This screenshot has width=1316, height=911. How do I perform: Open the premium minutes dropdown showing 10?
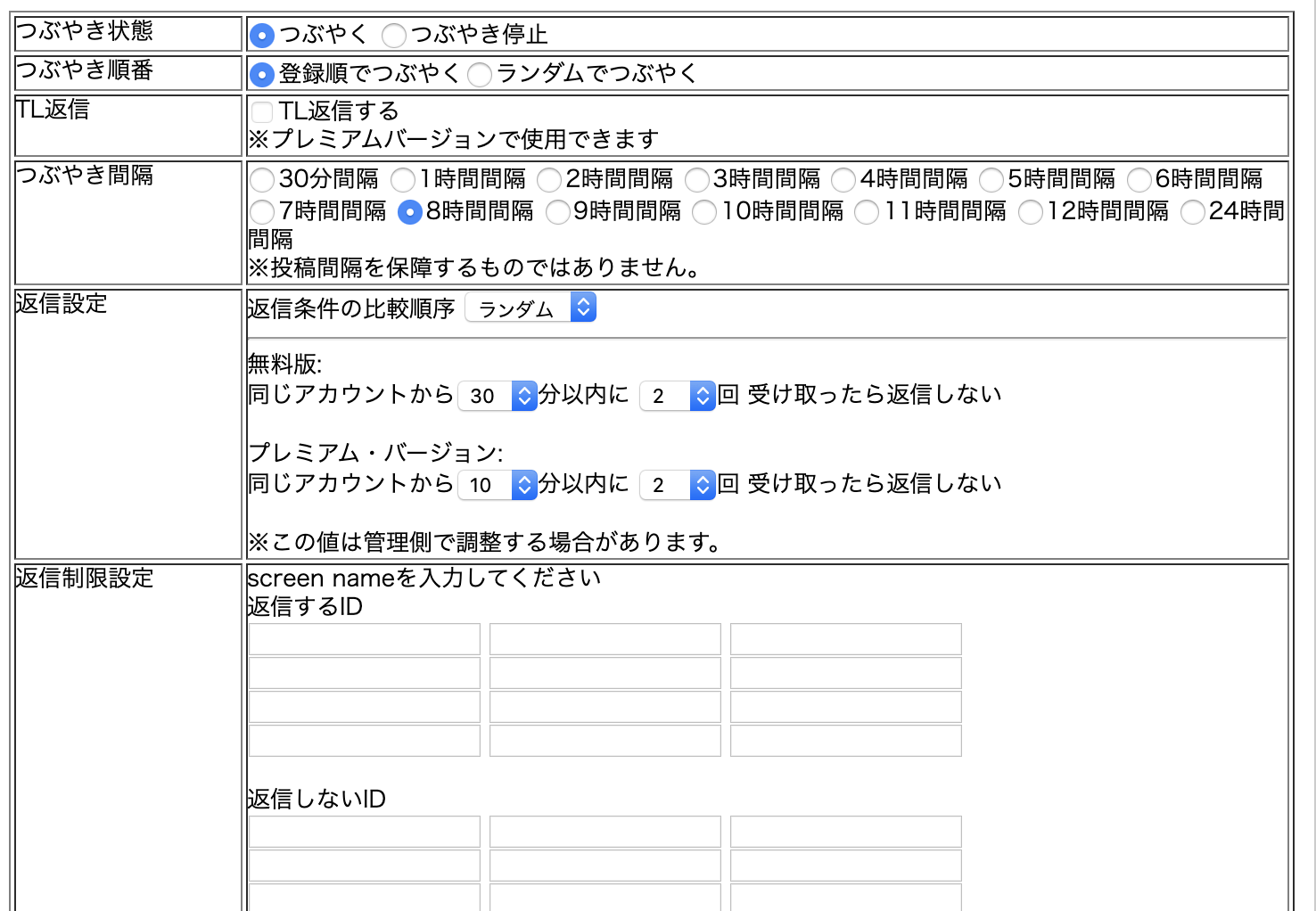(497, 485)
